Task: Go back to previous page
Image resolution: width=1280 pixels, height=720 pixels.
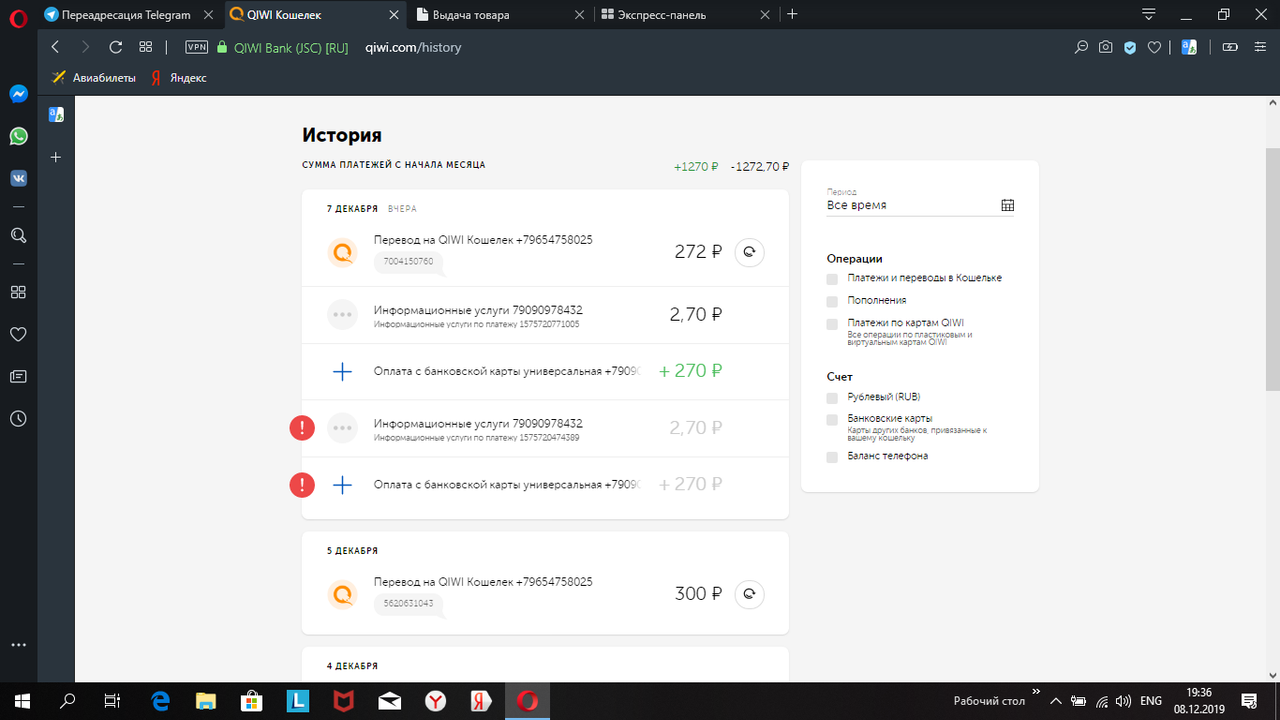Action: 55,47
